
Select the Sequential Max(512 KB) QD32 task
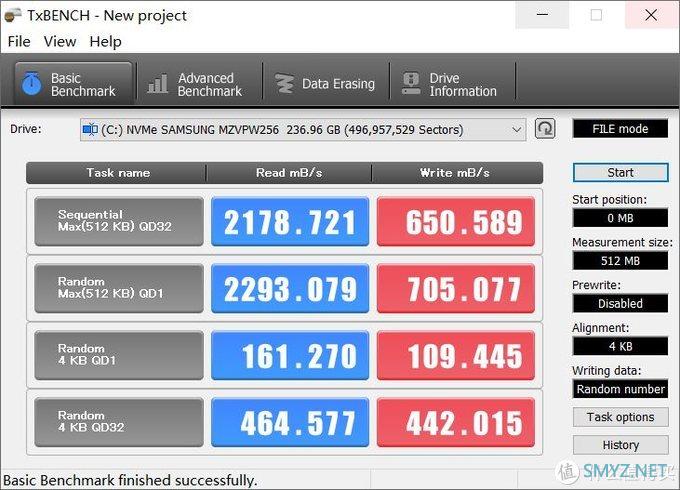point(119,221)
